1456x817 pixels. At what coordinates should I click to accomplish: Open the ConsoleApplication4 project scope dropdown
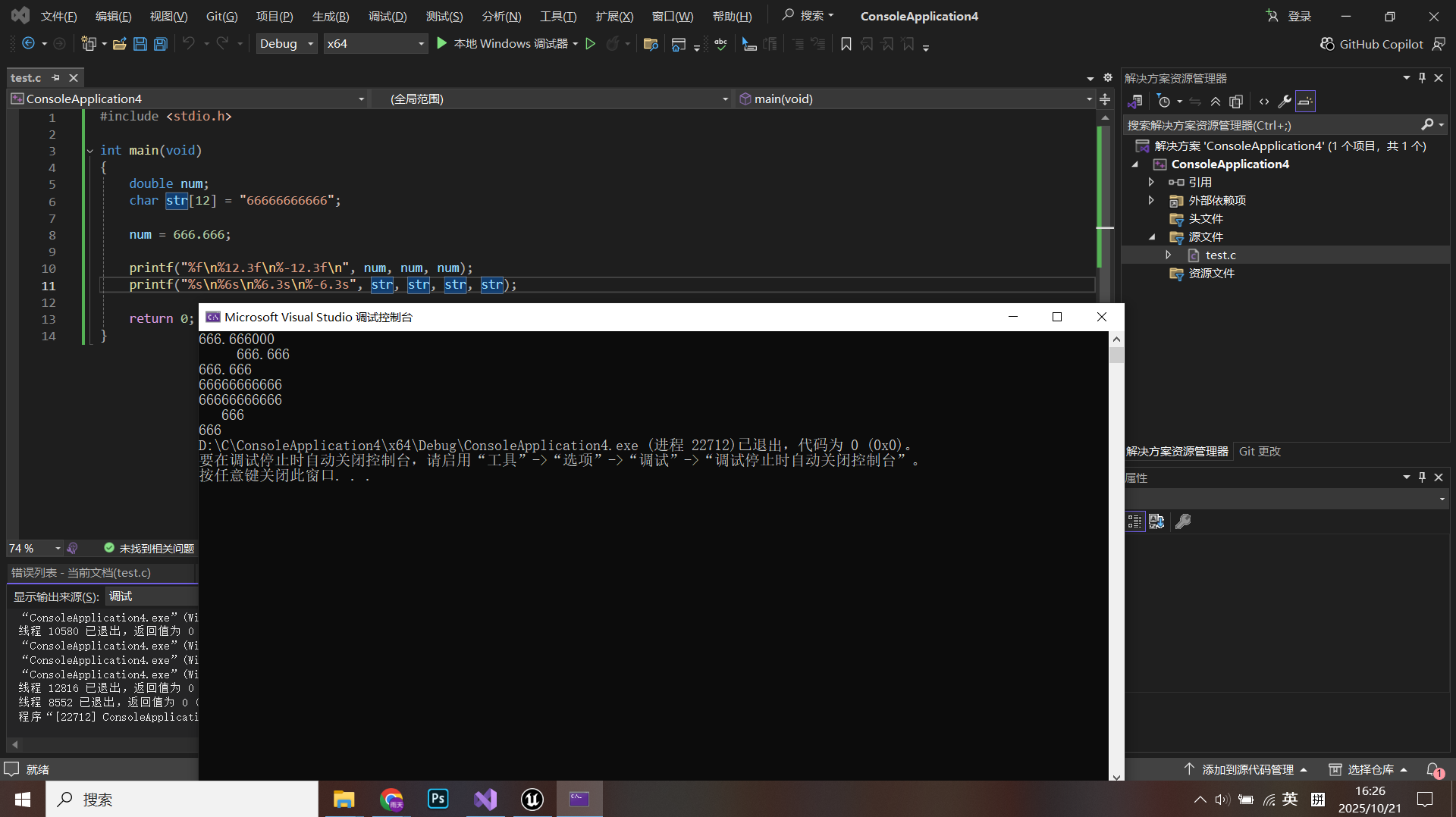point(188,99)
